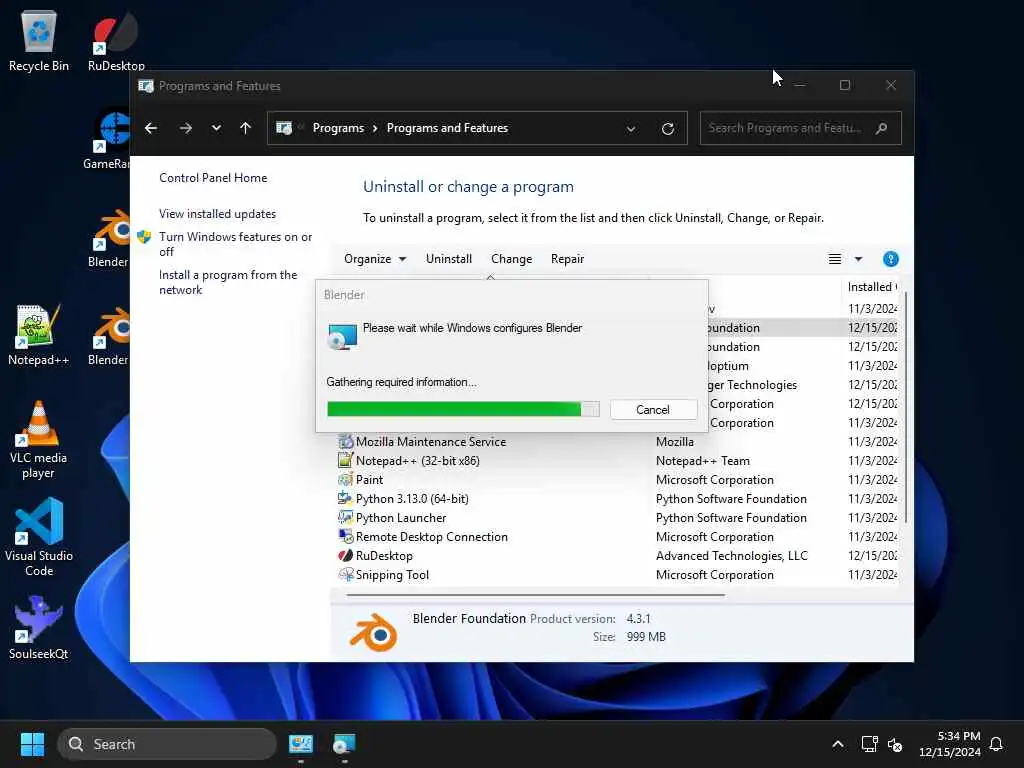
Task: Select Notepad++ (32-bit x86) entry
Action: pyautogui.click(x=418, y=460)
